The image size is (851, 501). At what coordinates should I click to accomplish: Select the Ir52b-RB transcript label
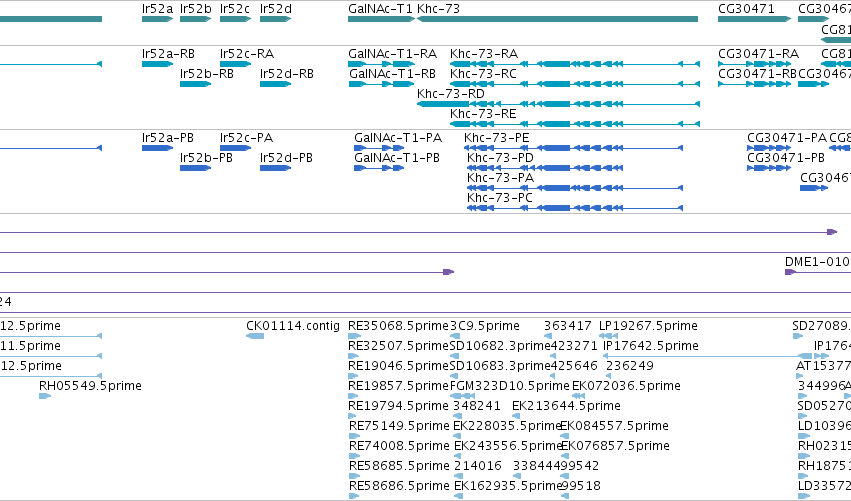click(207, 74)
